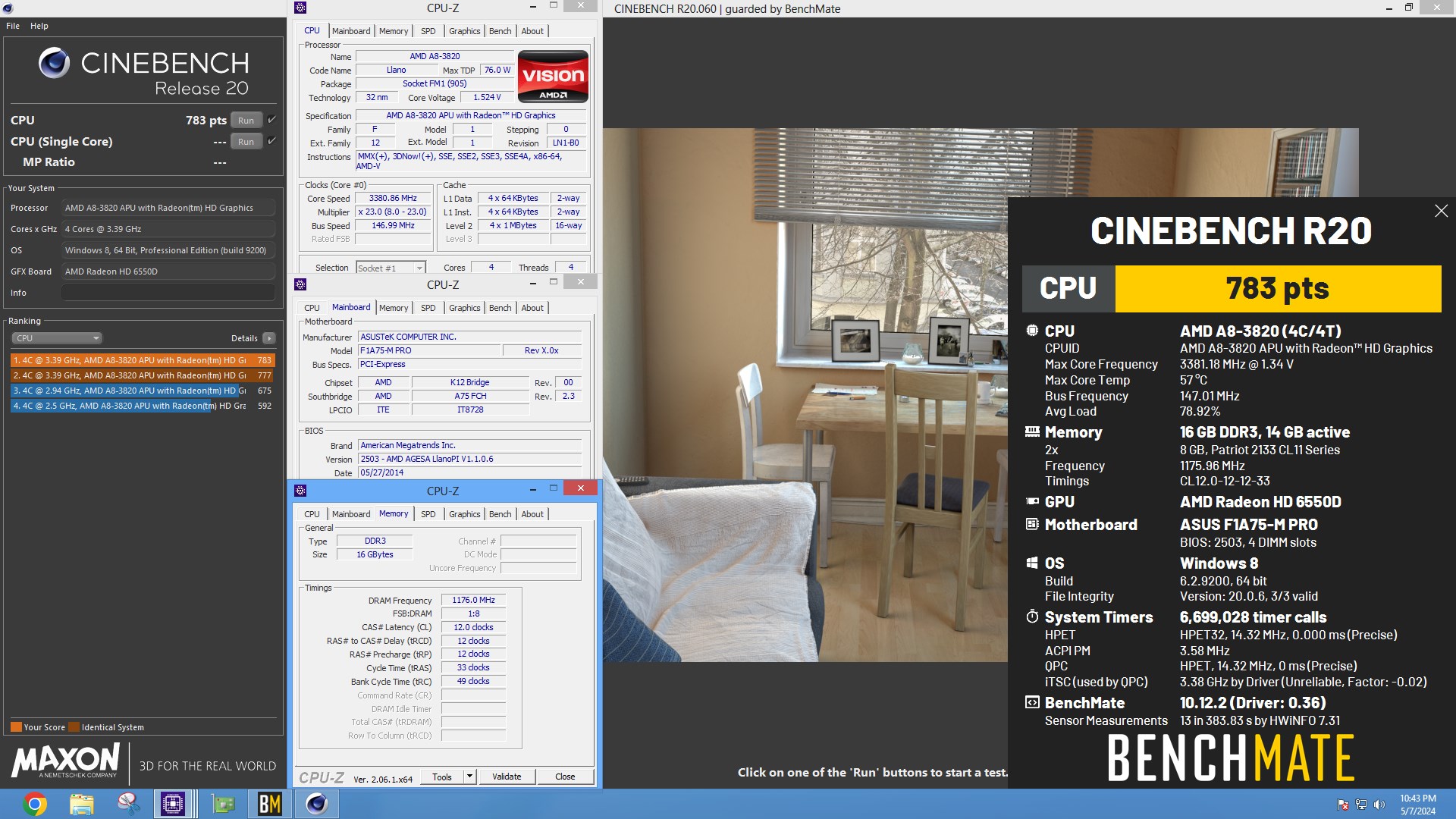
Task: Open the File menu in Cinebench
Action: (x=13, y=26)
